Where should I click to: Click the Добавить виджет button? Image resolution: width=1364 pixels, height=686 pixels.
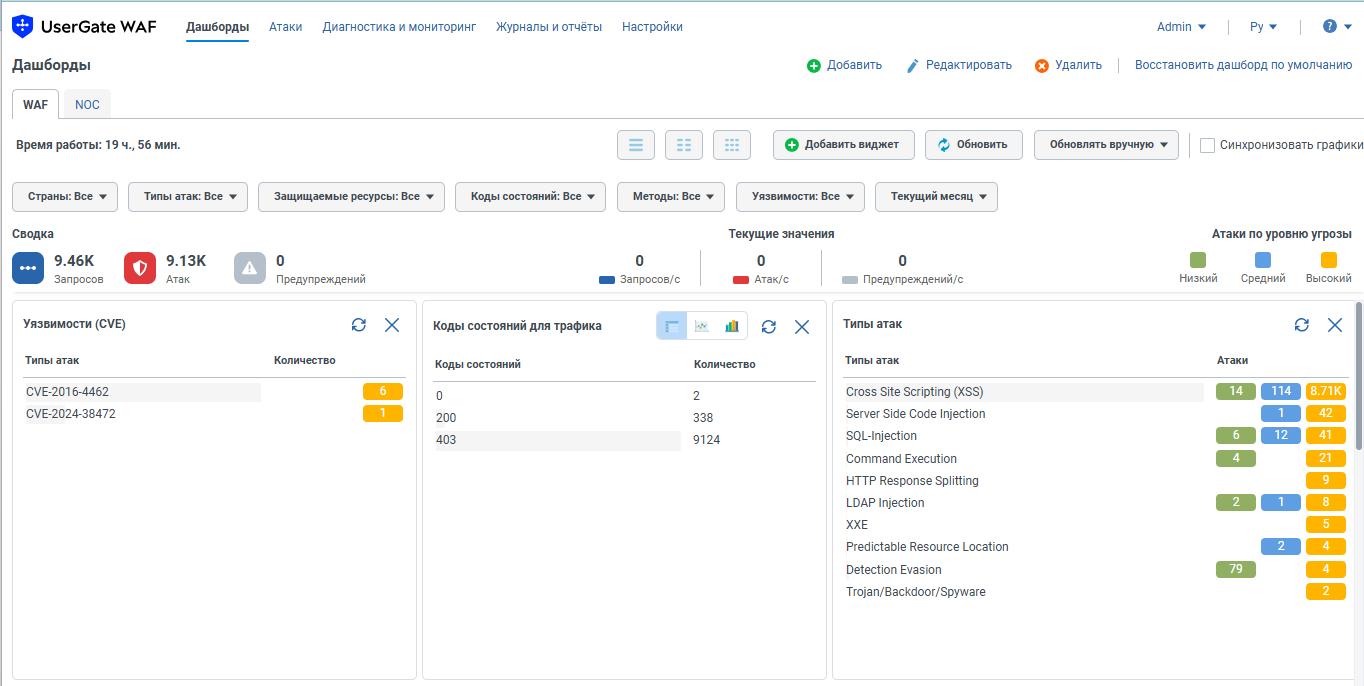842,145
